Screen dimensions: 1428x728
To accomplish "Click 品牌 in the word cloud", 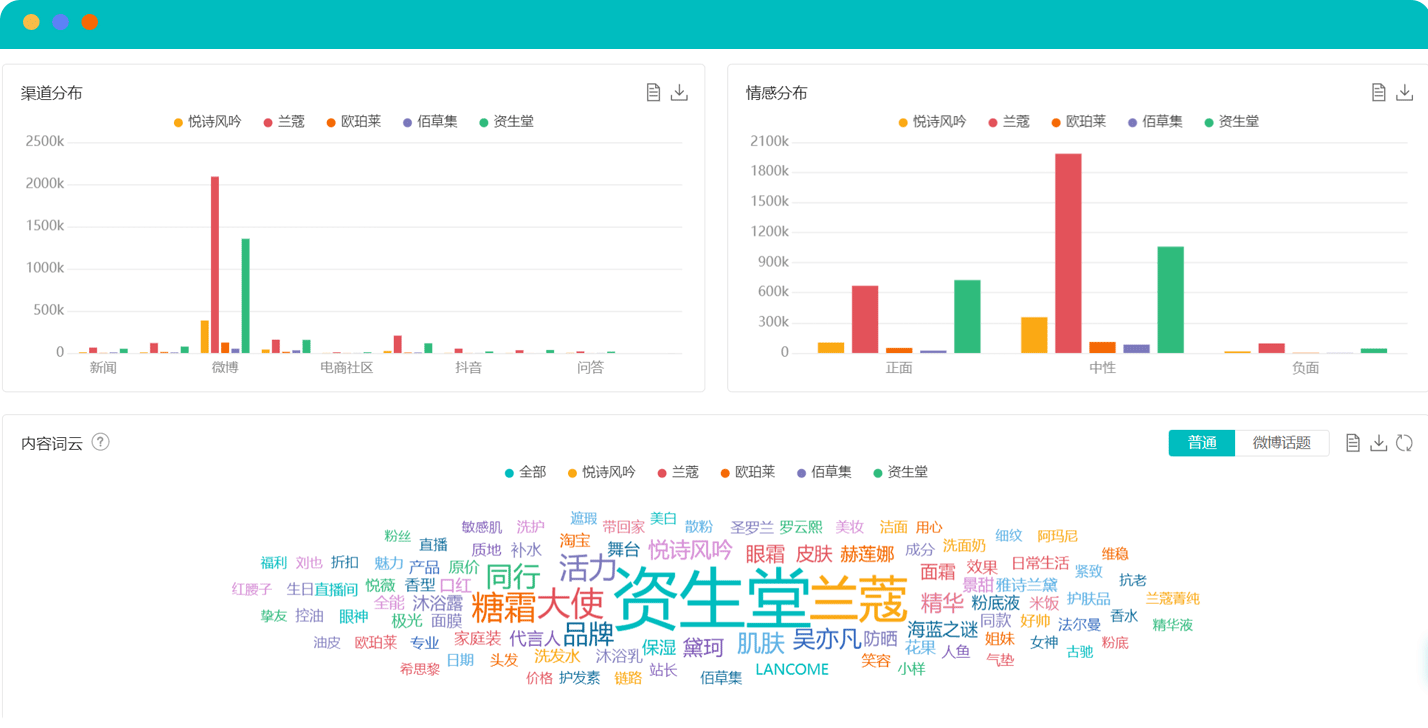I will coord(589,634).
